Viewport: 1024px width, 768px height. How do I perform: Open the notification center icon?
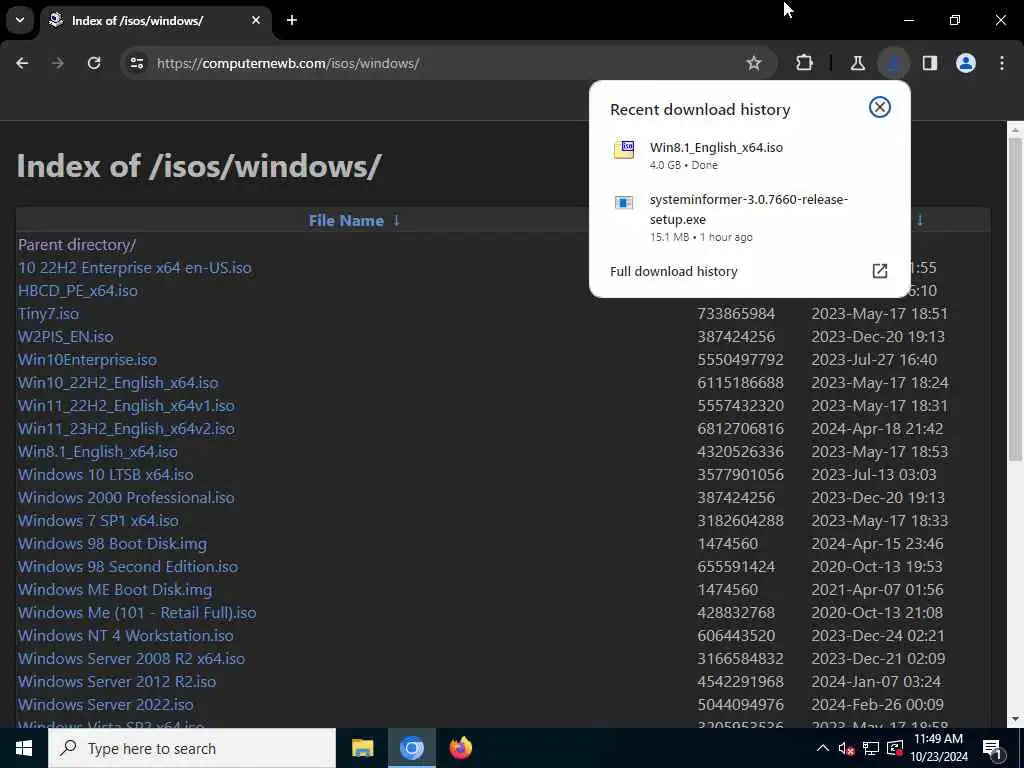click(x=993, y=748)
